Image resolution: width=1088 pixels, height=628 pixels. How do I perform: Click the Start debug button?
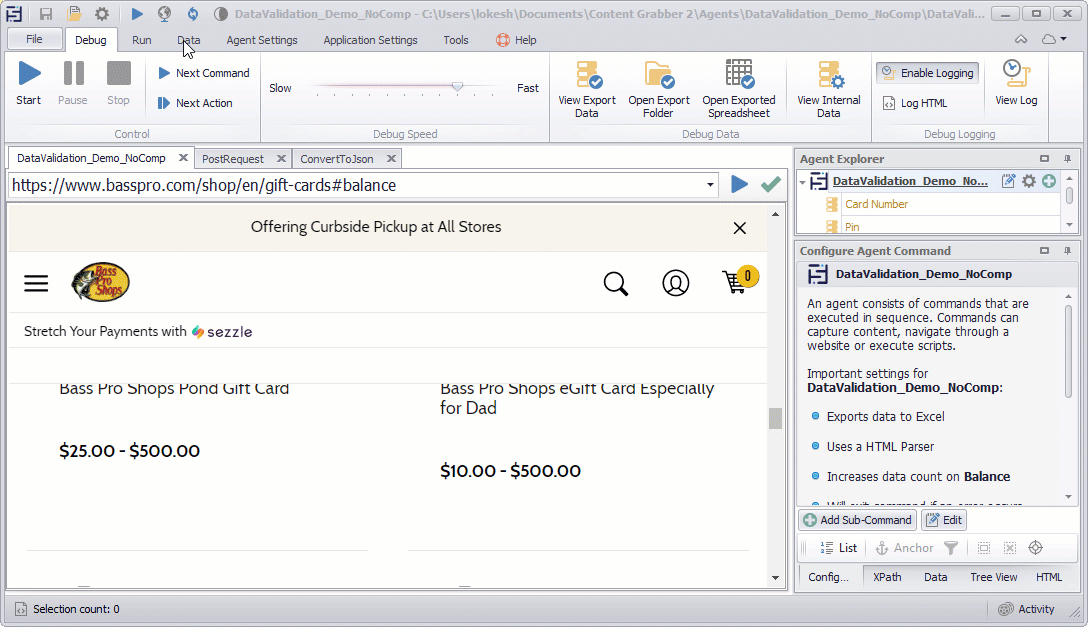click(29, 83)
